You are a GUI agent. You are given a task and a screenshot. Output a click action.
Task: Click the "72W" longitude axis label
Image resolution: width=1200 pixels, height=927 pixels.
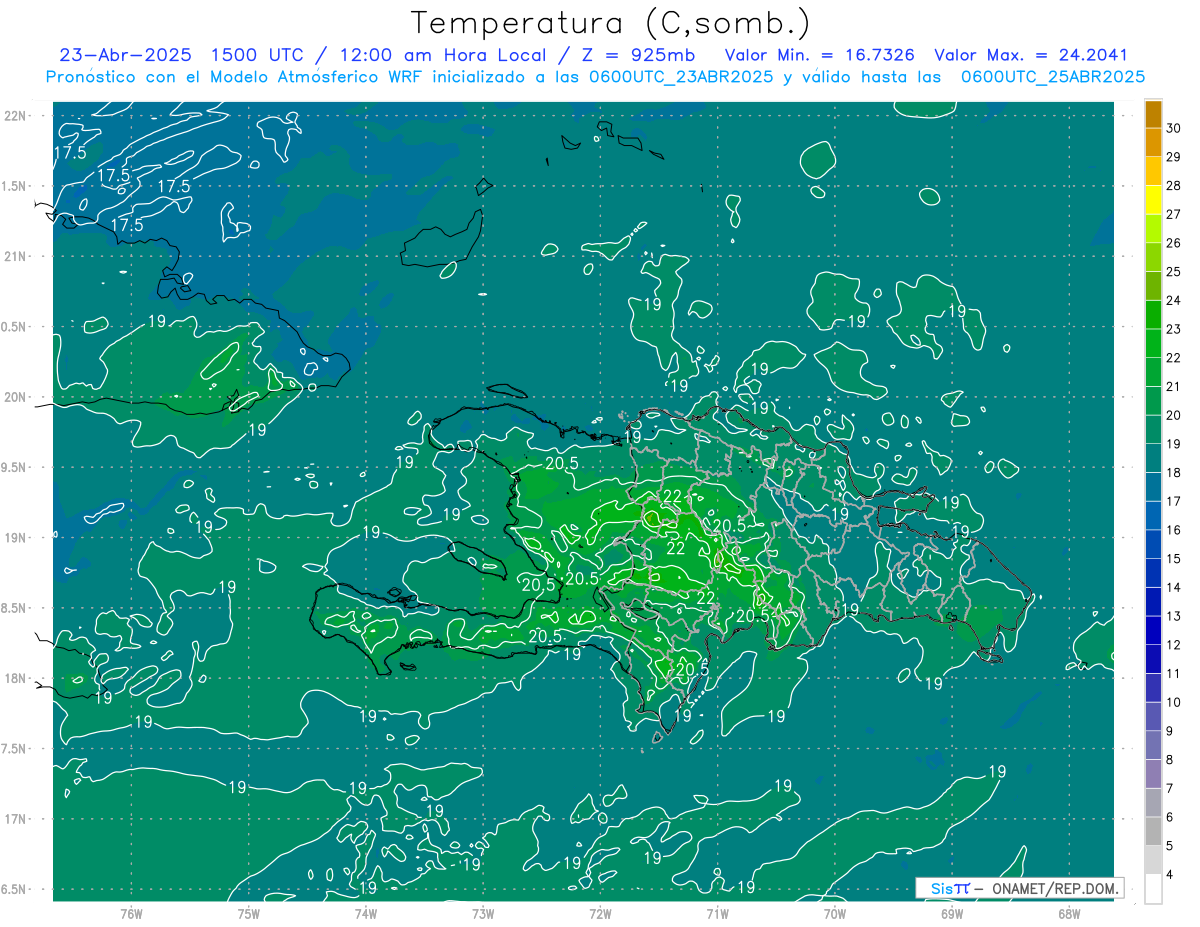(x=600, y=914)
